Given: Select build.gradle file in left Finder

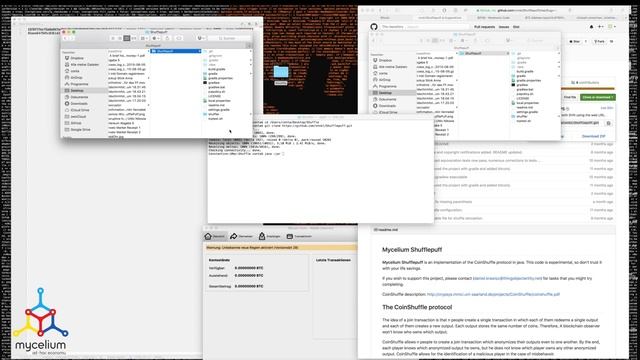Looking at the screenshot, I should tap(217, 69).
